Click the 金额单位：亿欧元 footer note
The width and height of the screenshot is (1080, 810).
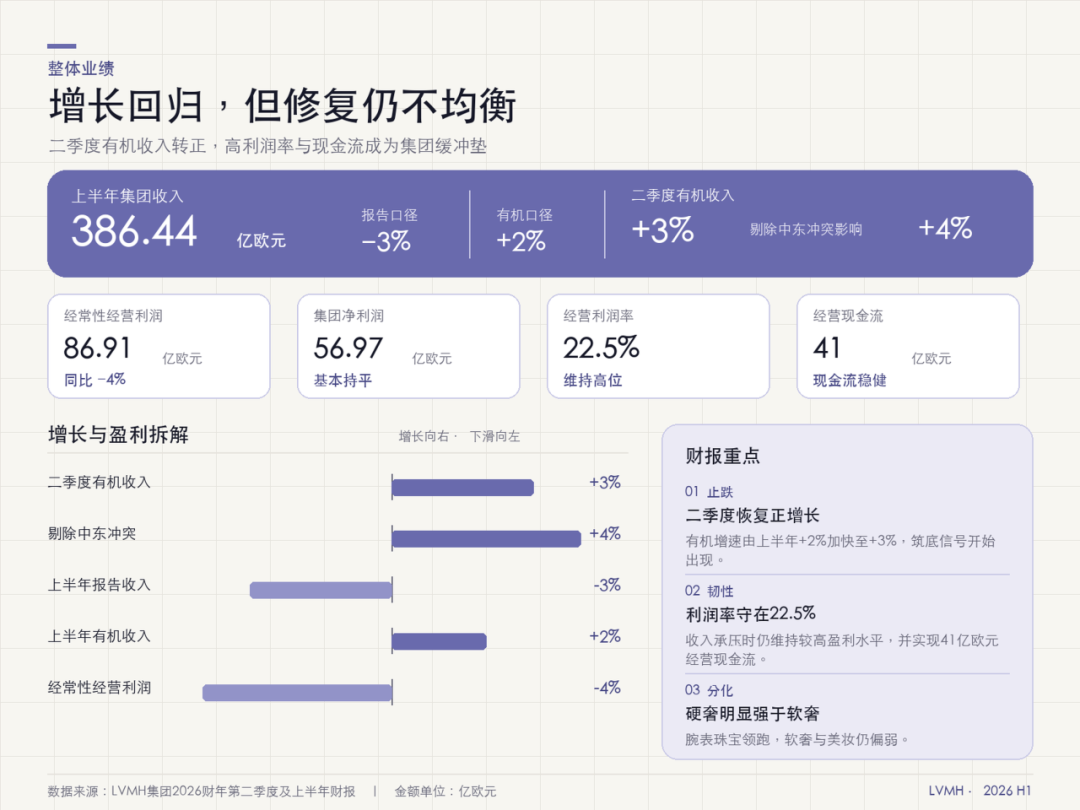(445, 791)
